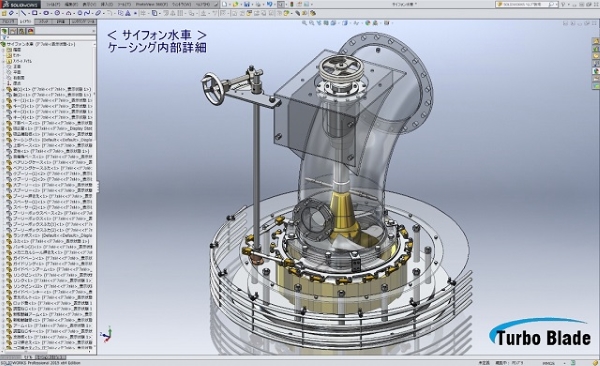Expand the サイフォン水車 top assembly node
The height and width of the screenshot is (366, 600).
coord(3,44)
